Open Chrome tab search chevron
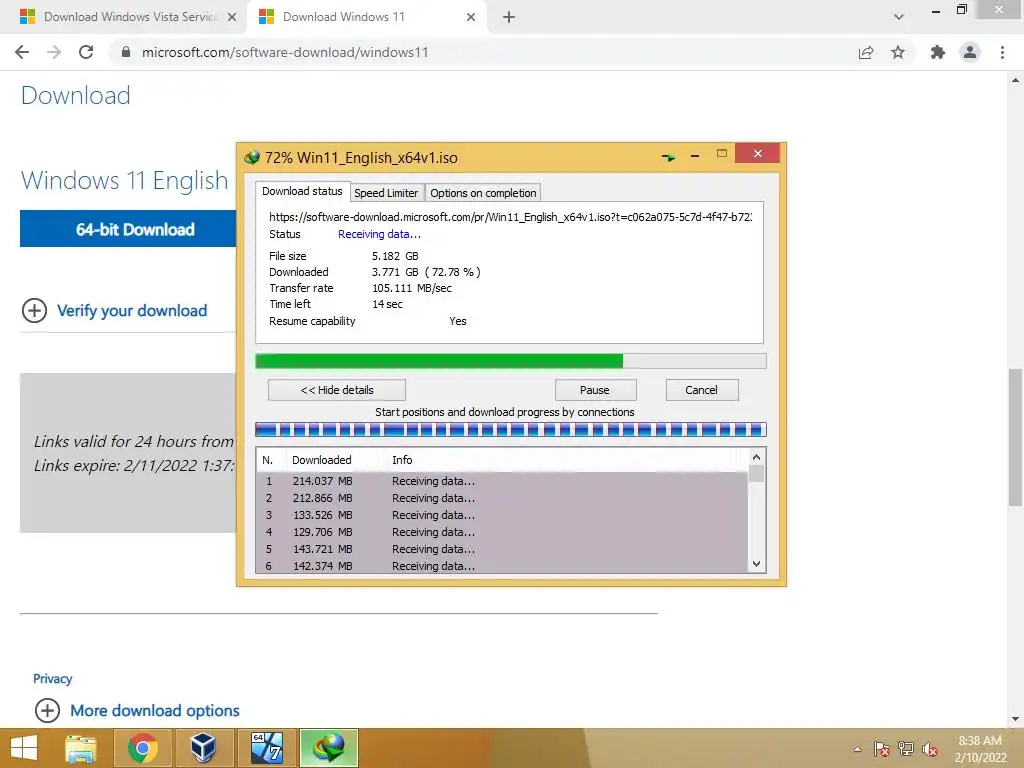Image resolution: width=1024 pixels, height=768 pixels. (x=899, y=17)
